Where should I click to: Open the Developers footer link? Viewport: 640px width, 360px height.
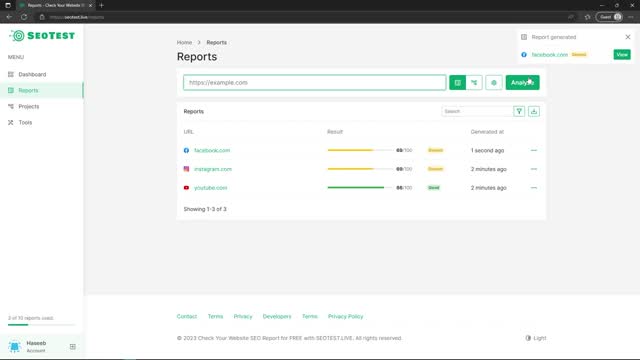(x=277, y=316)
